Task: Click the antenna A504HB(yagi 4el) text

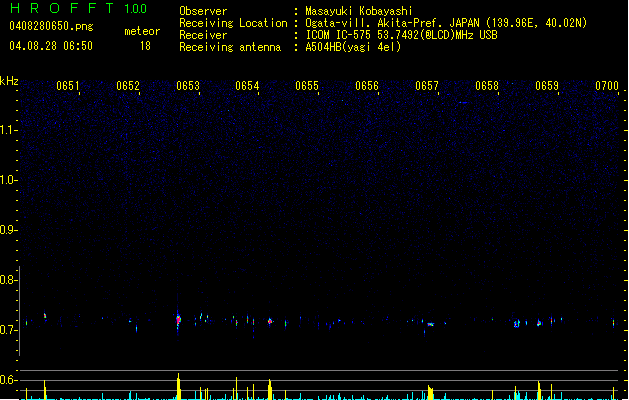Action: coord(353,47)
